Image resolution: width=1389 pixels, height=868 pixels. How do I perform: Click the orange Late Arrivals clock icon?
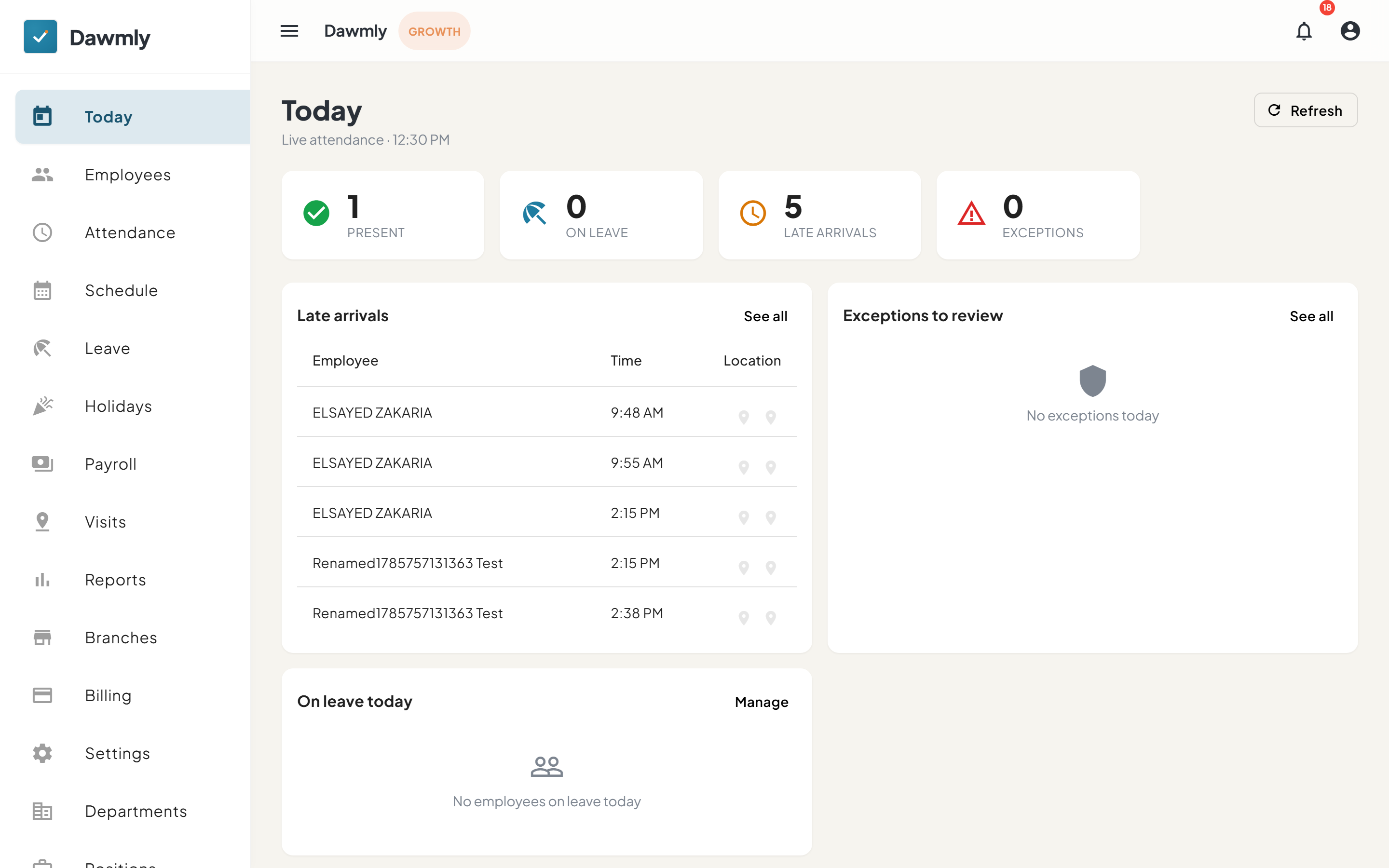click(x=753, y=214)
